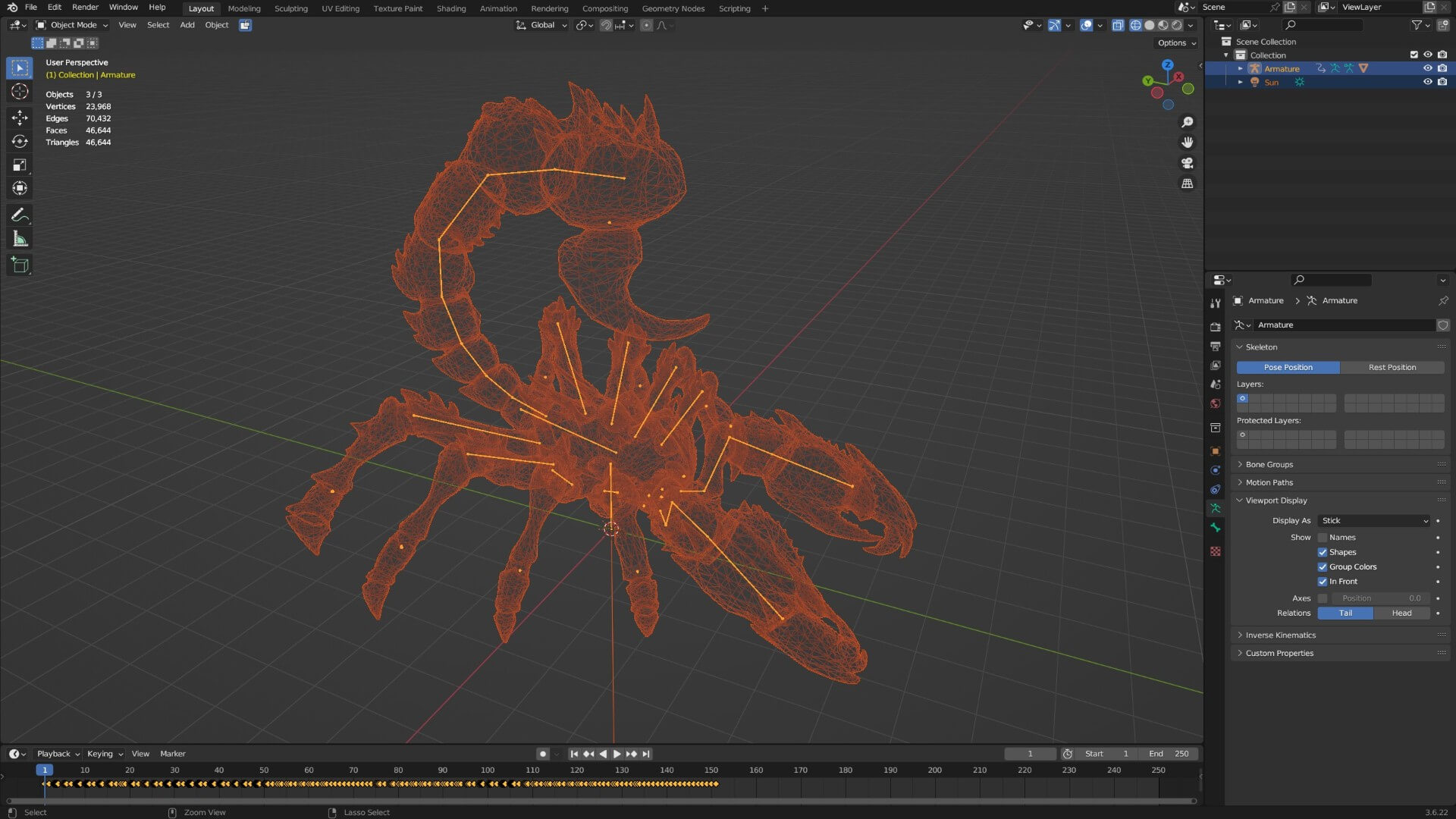The width and height of the screenshot is (1456, 819).
Task: Click the Play animation button
Action: pos(617,754)
